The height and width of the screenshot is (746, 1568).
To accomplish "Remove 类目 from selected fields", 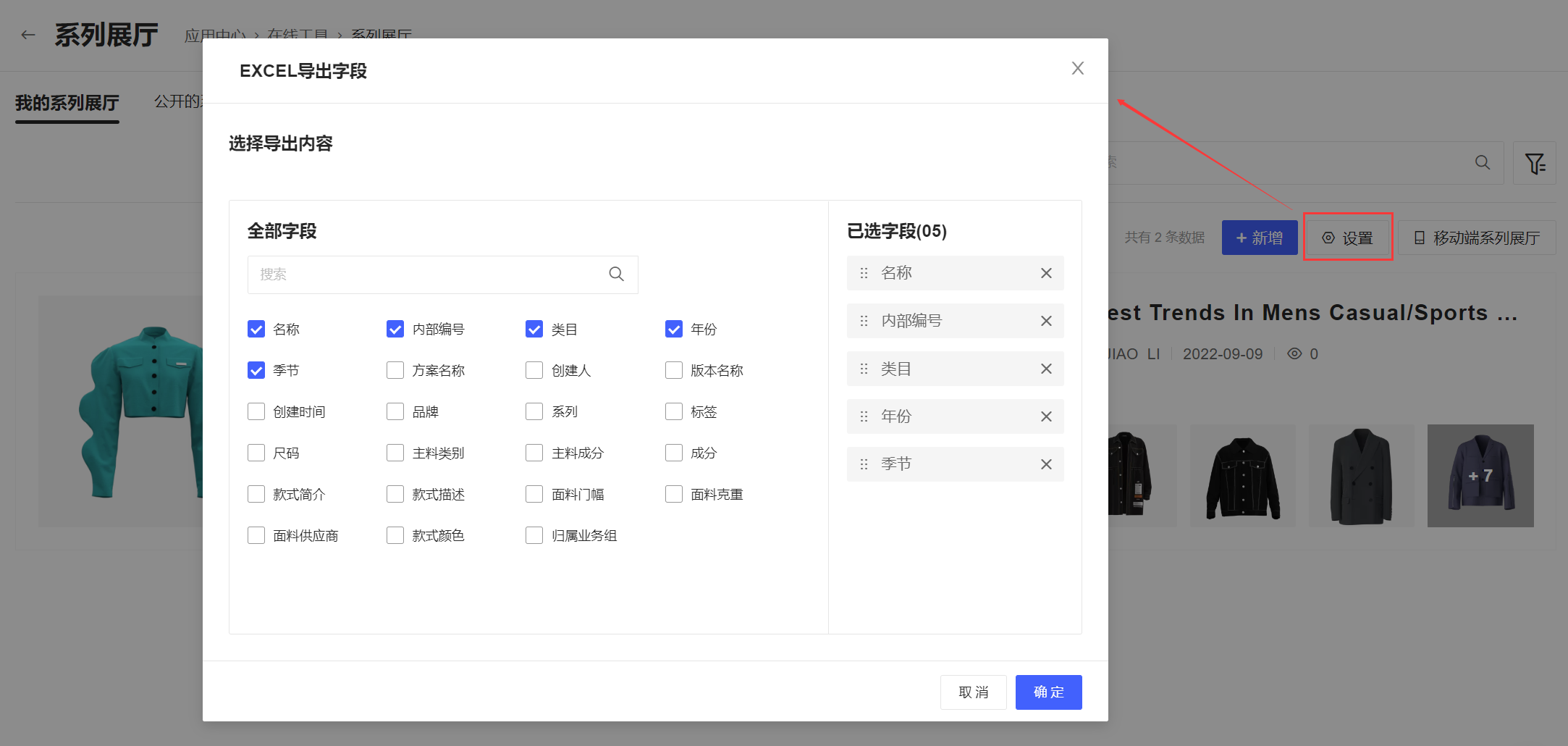I will 1046,369.
